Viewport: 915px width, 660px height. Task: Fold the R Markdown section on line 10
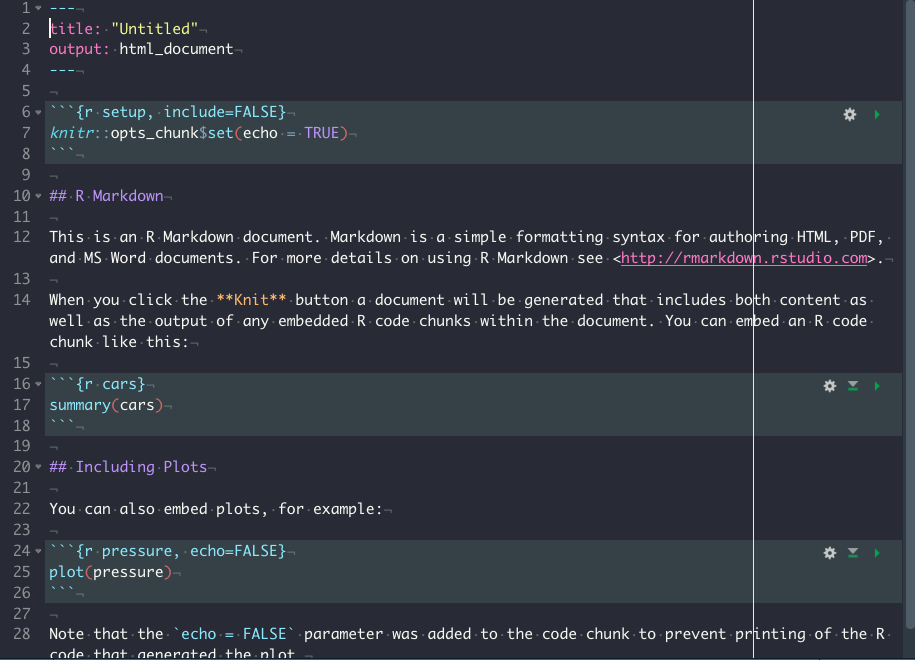pyautogui.click(x=37, y=196)
